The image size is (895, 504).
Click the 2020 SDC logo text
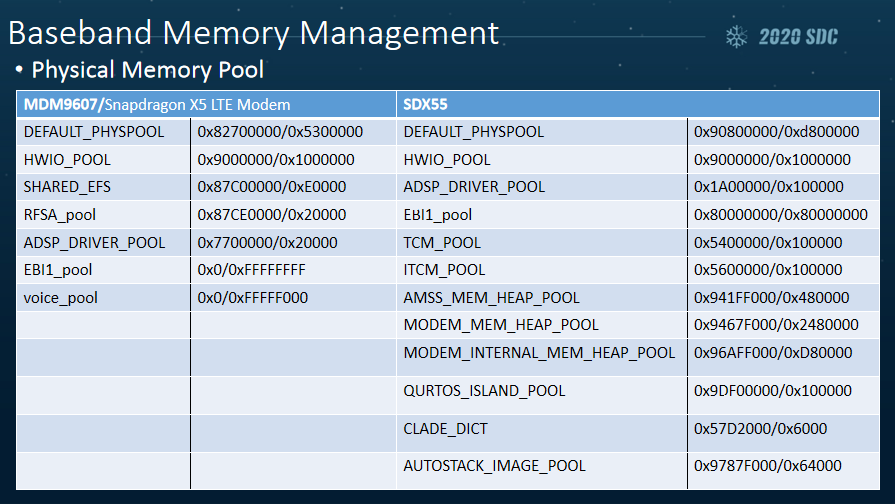coord(798,38)
